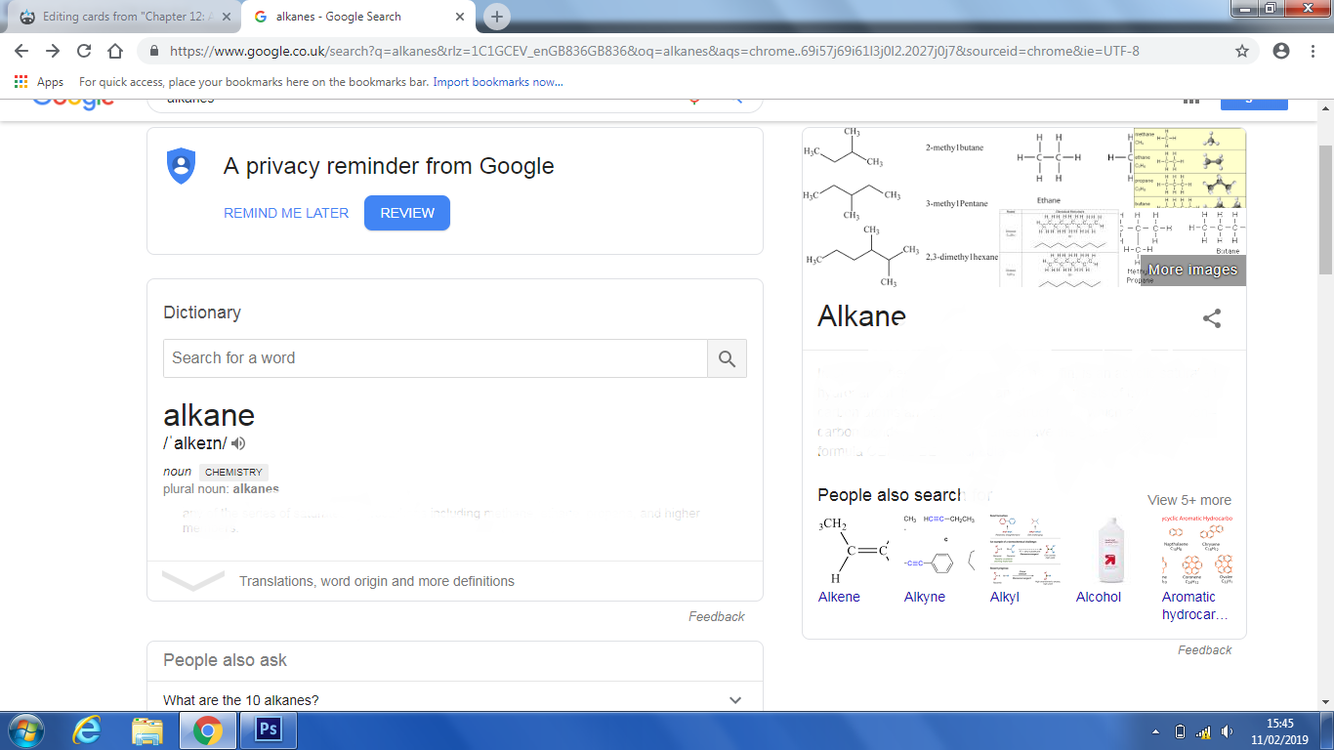Expand "What are the 10 alkanes?" question
This screenshot has width=1334, height=750.
coord(455,700)
